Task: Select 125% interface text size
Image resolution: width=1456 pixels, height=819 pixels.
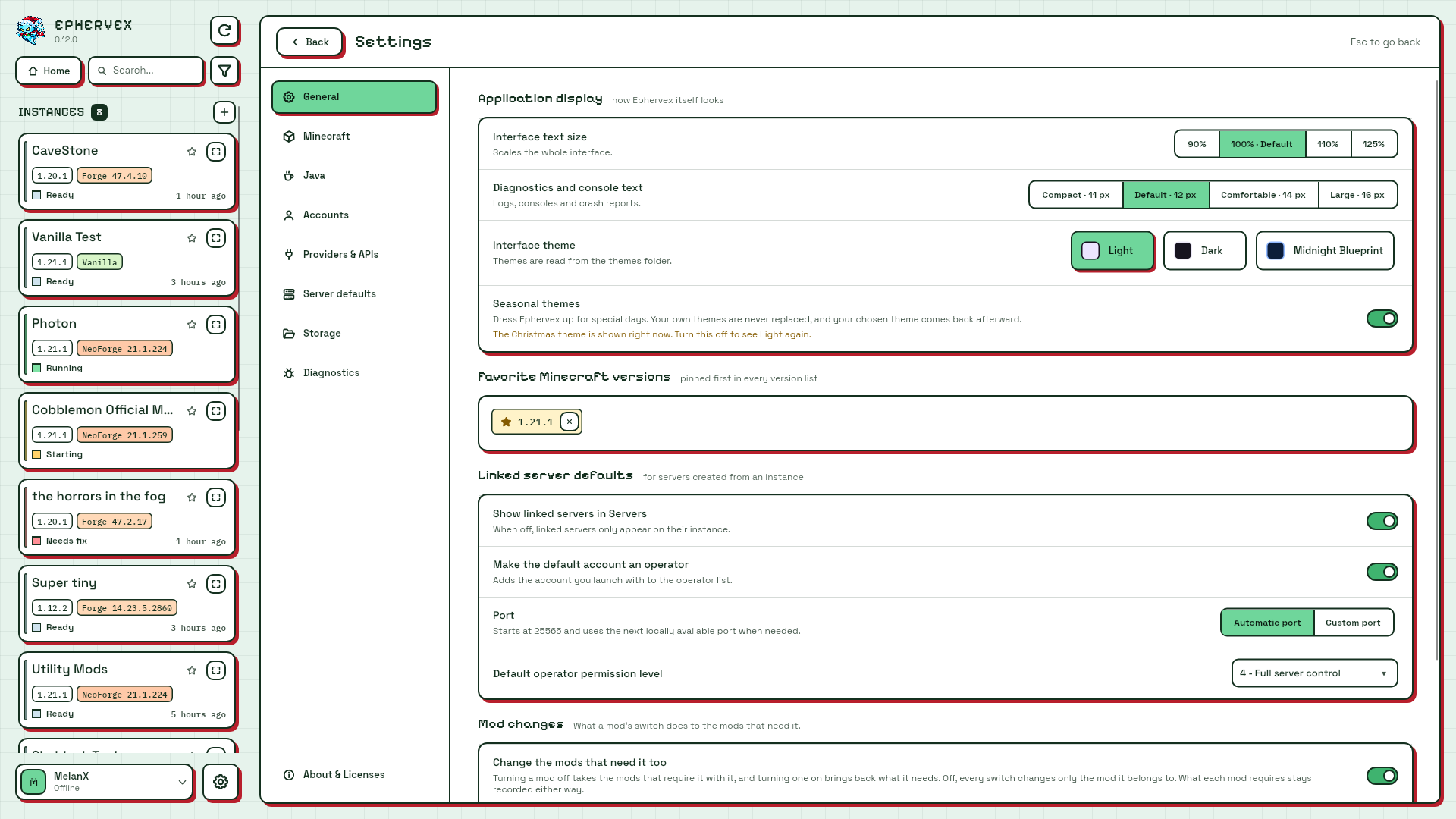Action: 1373,144
